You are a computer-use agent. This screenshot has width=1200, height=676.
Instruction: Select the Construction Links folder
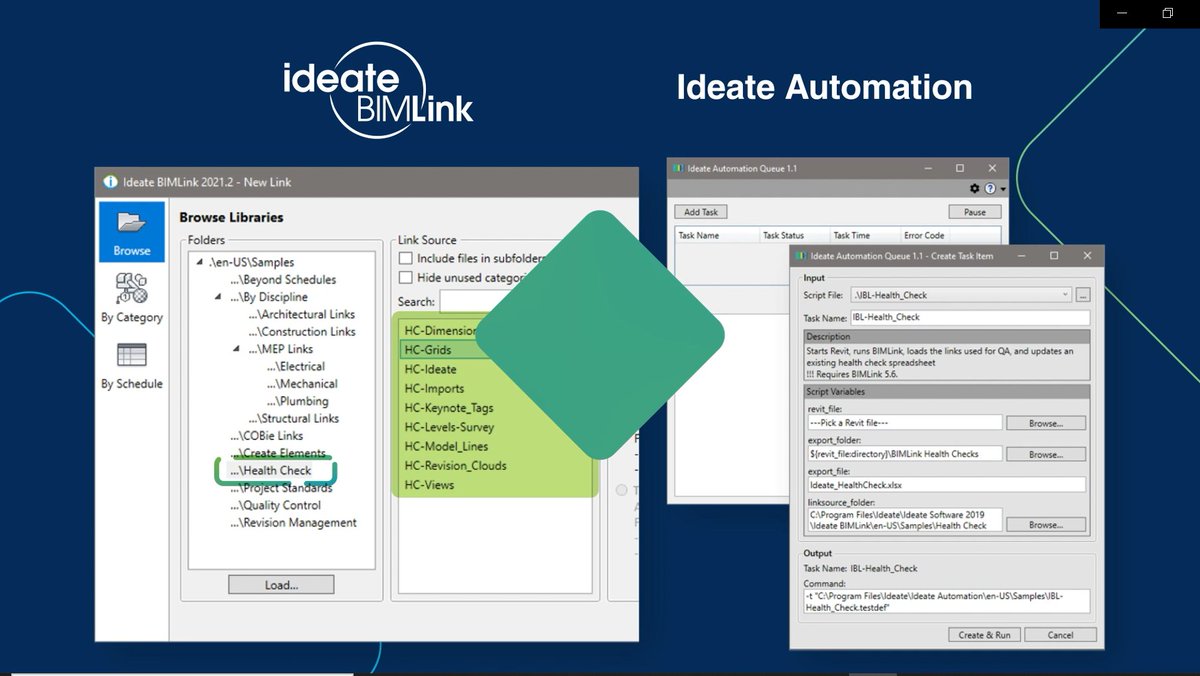(x=301, y=332)
